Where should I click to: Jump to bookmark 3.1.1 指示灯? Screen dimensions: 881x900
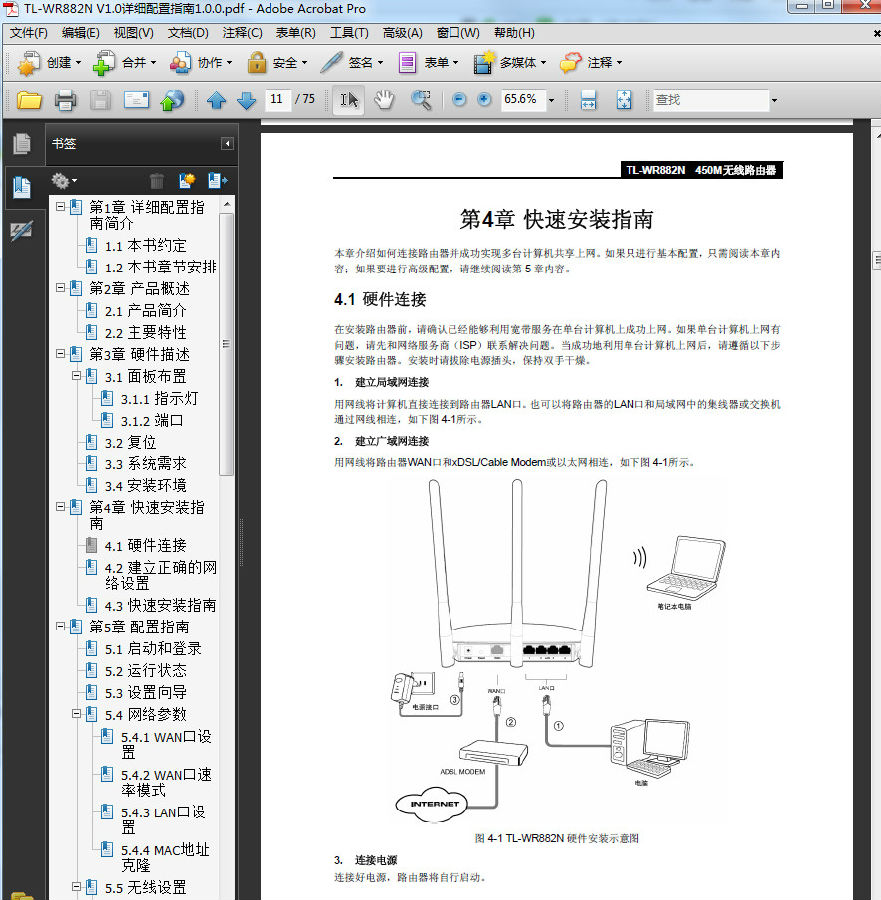(x=159, y=398)
